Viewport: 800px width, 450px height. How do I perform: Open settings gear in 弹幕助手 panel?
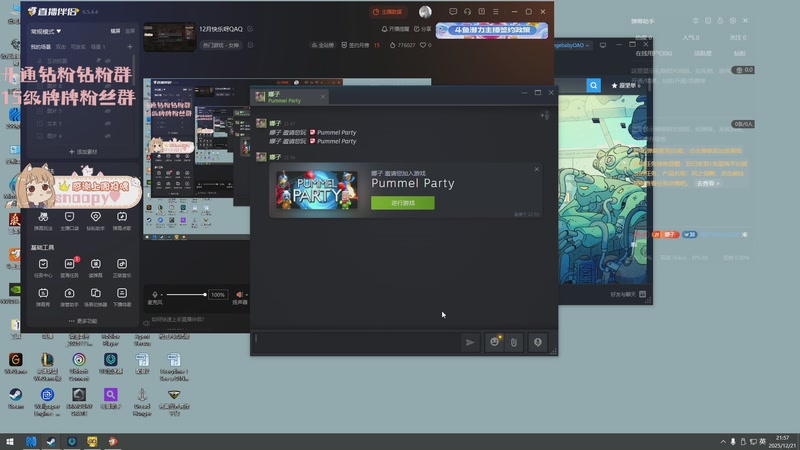click(733, 20)
